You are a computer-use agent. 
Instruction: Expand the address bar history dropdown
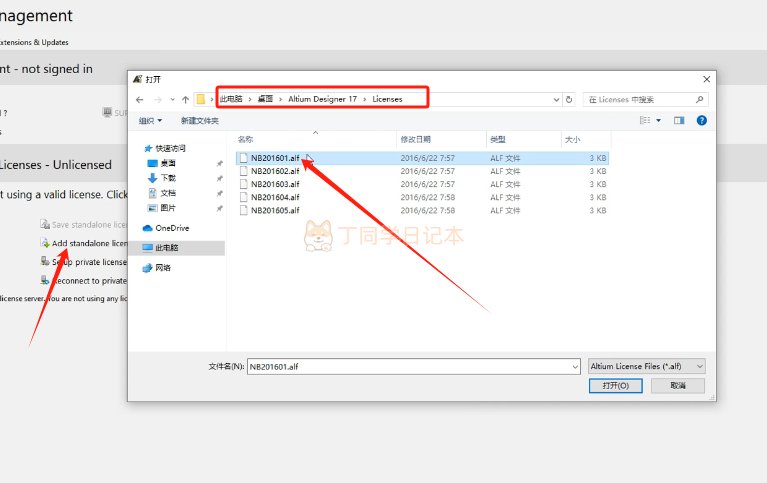pyautogui.click(x=556, y=99)
